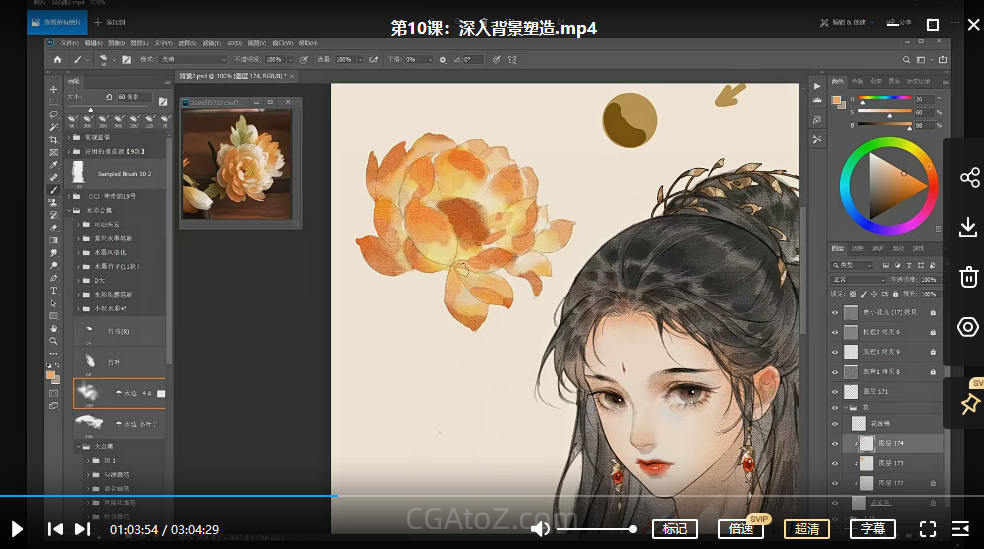The image size is (984, 549).
Task: Click the volume slider handle
Action: click(633, 529)
